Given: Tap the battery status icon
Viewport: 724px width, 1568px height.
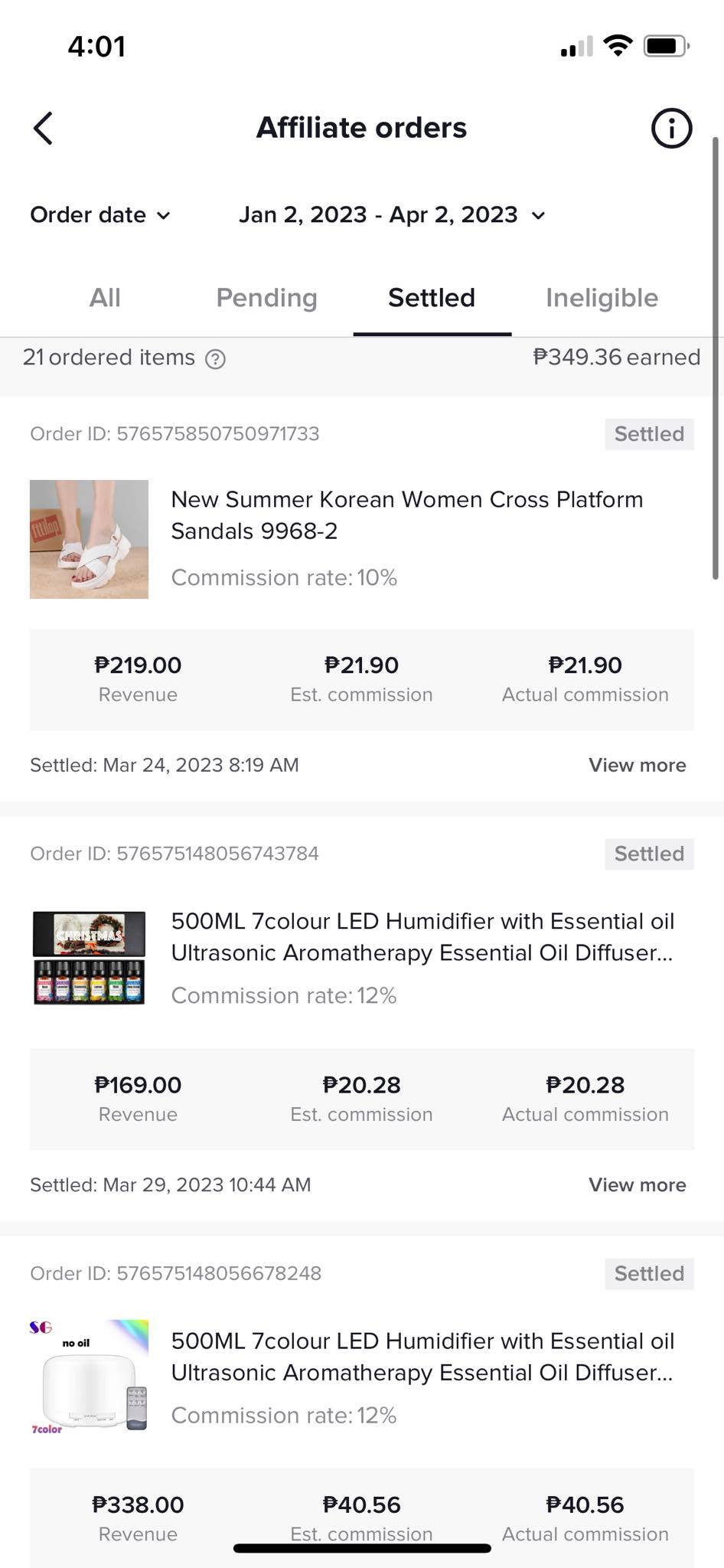Looking at the screenshot, I should 666,46.
